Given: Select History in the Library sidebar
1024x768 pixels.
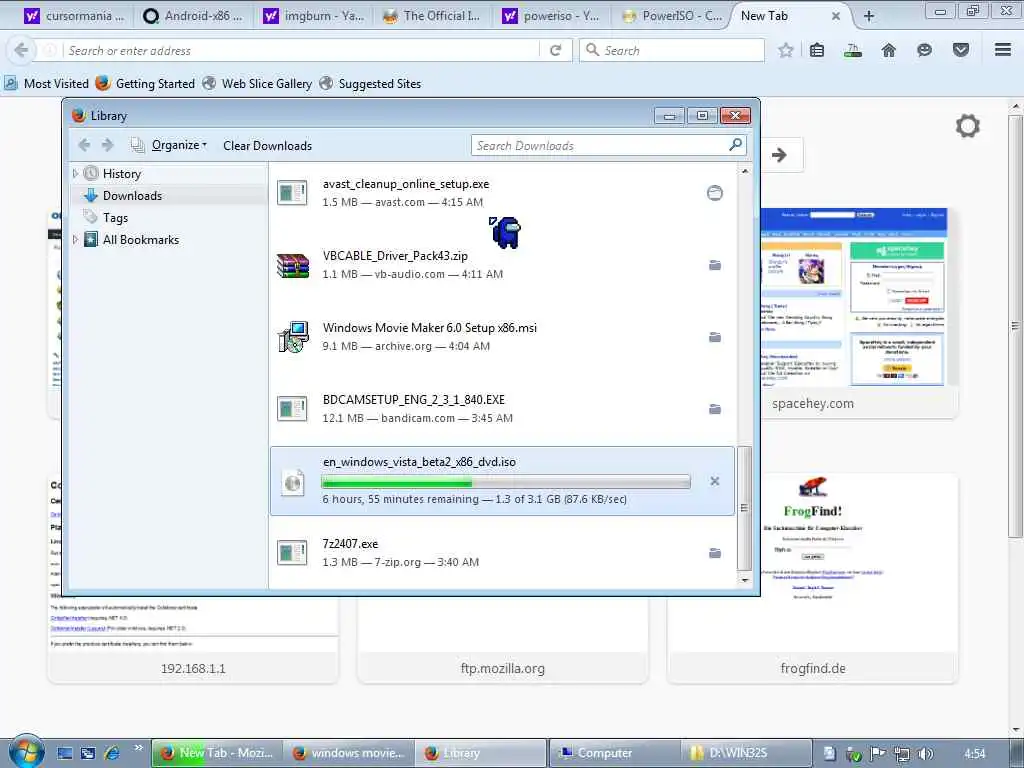Looking at the screenshot, I should (x=121, y=174).
